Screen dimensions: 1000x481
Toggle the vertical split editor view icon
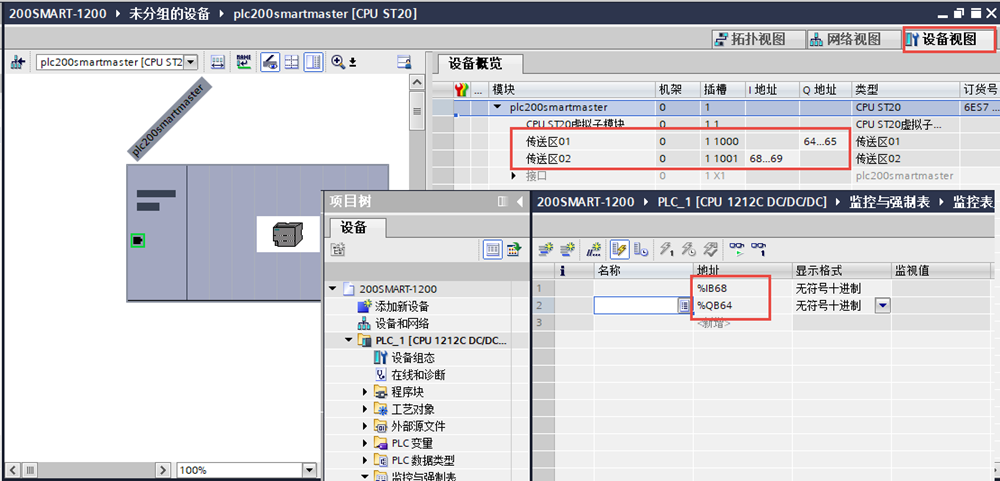click(x=313, y=62)
